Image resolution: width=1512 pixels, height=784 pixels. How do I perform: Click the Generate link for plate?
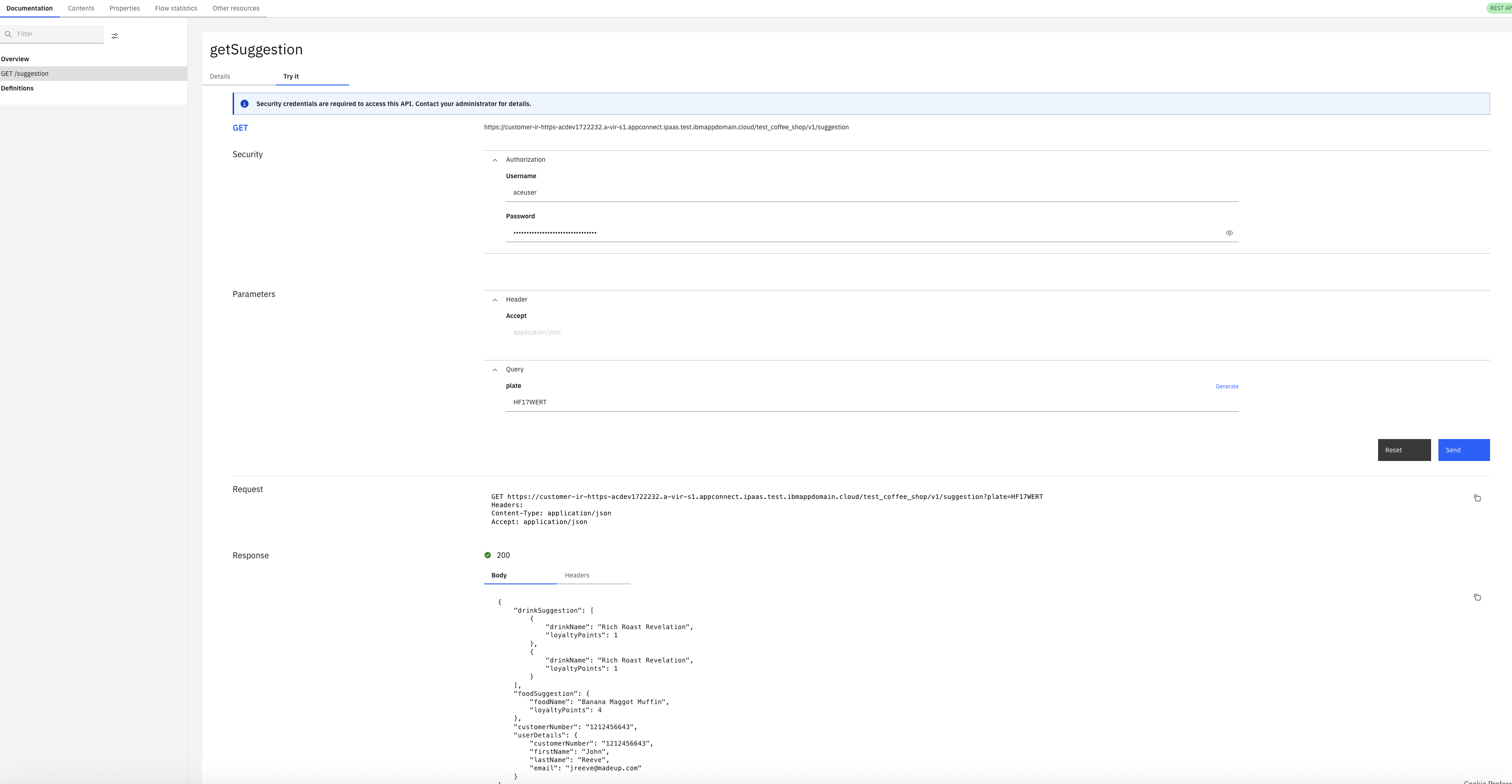[x=1226, y=386]
